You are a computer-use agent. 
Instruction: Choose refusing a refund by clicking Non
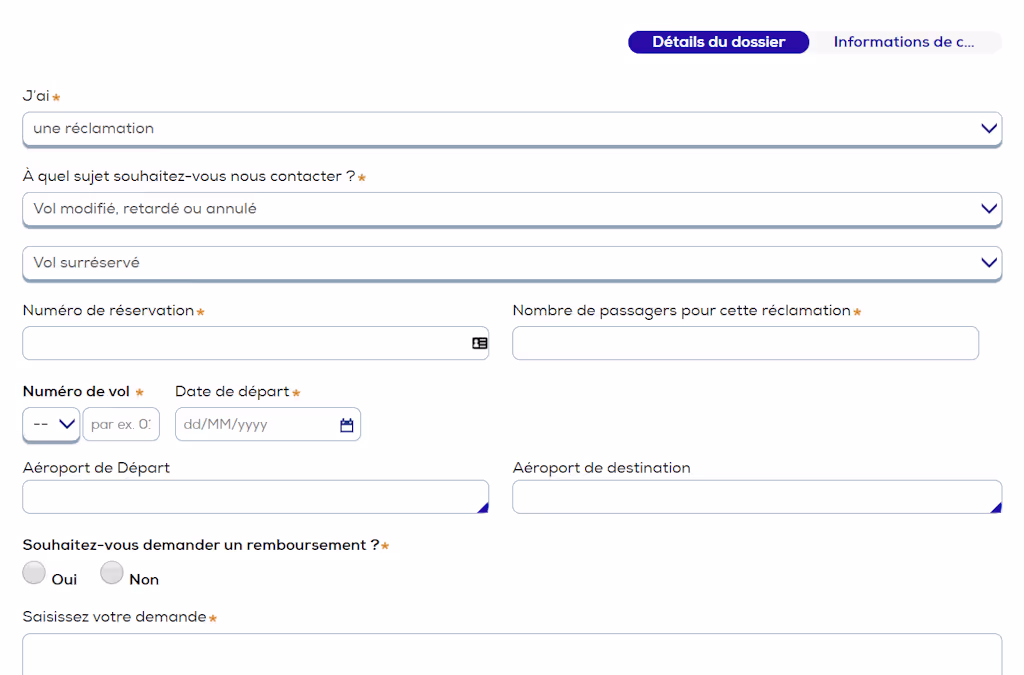coord(112,572)
